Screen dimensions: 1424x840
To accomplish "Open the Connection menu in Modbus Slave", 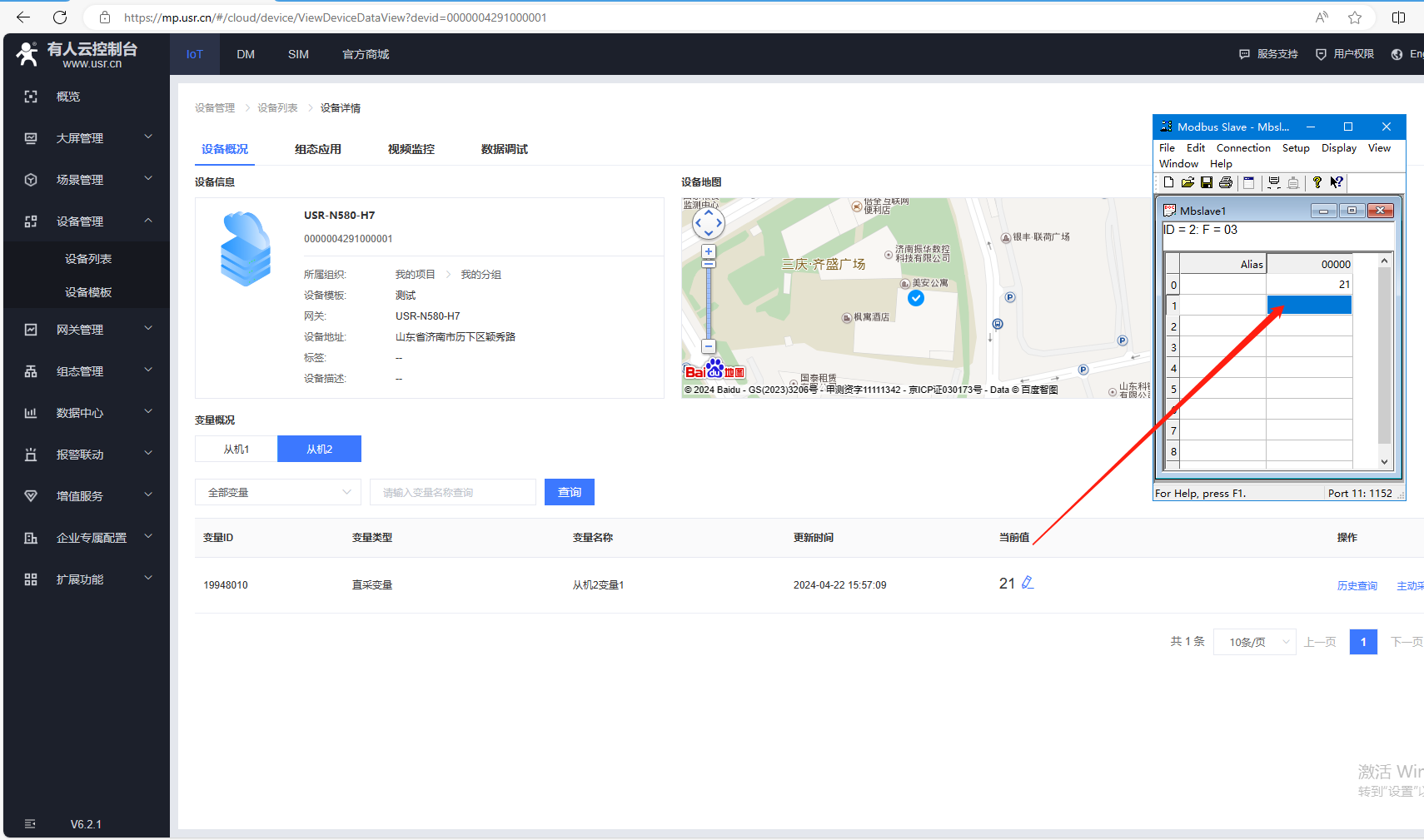I will click(1243, 147).
